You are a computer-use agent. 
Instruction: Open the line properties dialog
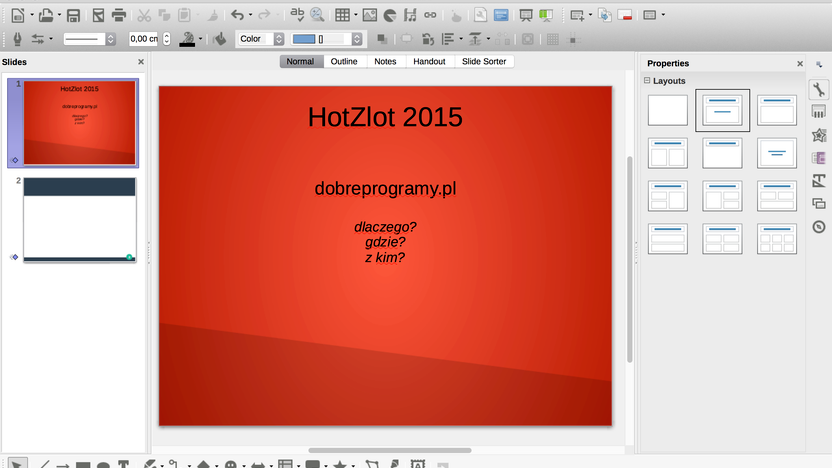pos(17,39)
